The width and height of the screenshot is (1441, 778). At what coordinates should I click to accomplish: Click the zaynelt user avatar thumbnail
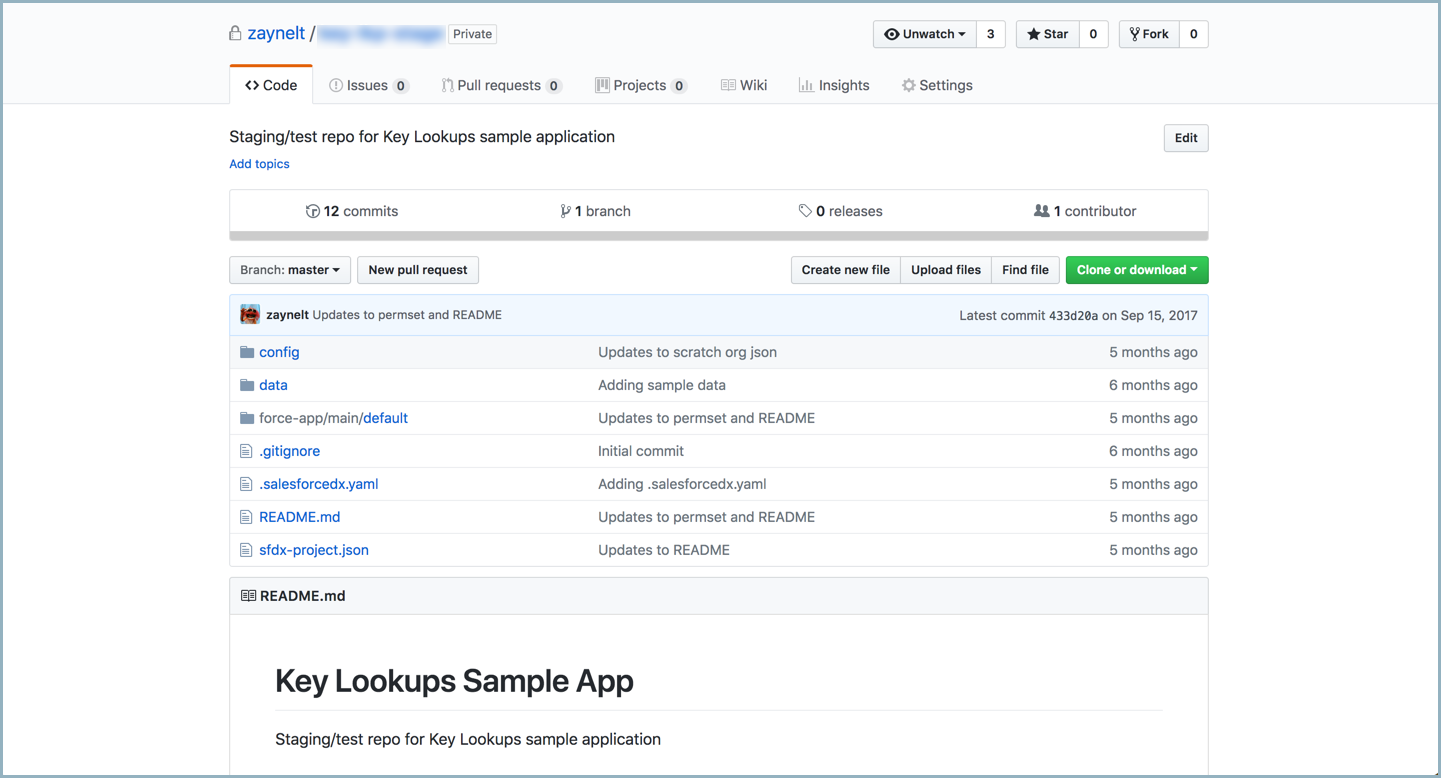point(250,315)
